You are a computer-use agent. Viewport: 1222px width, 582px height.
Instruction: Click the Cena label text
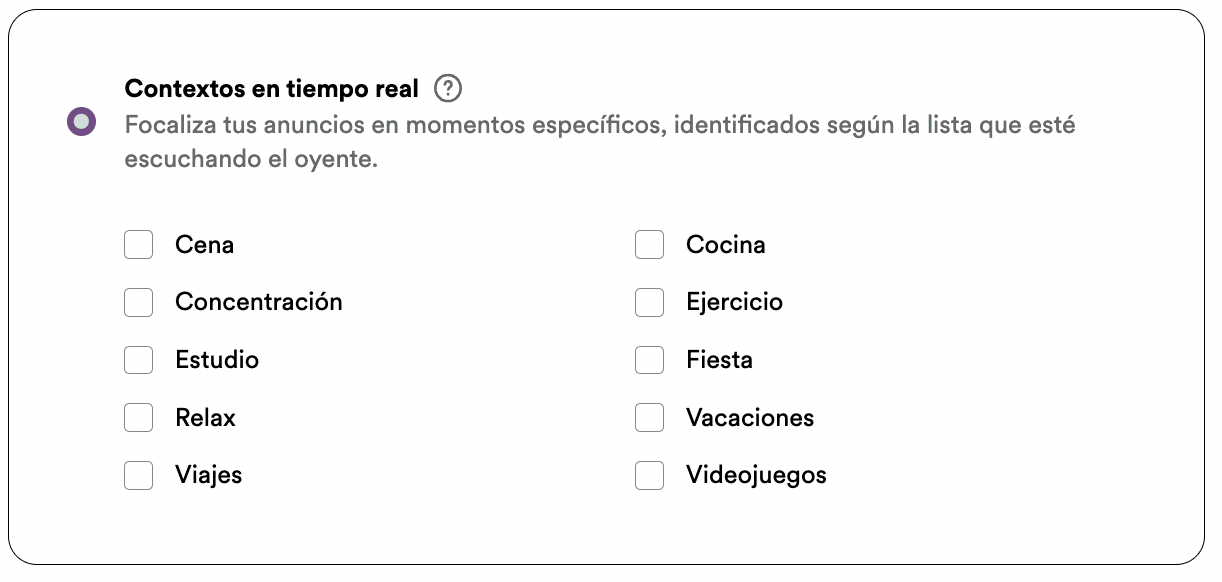pos(204,244)
